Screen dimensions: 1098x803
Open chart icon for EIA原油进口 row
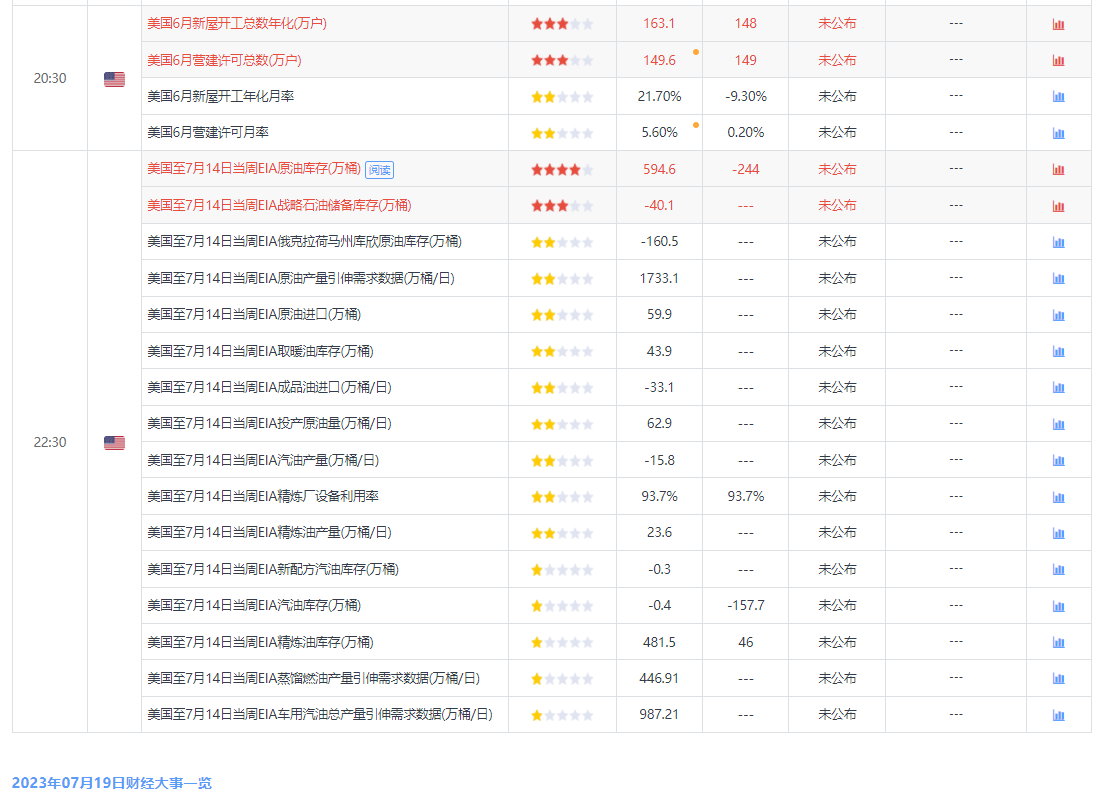click(x=1058, y=315)
